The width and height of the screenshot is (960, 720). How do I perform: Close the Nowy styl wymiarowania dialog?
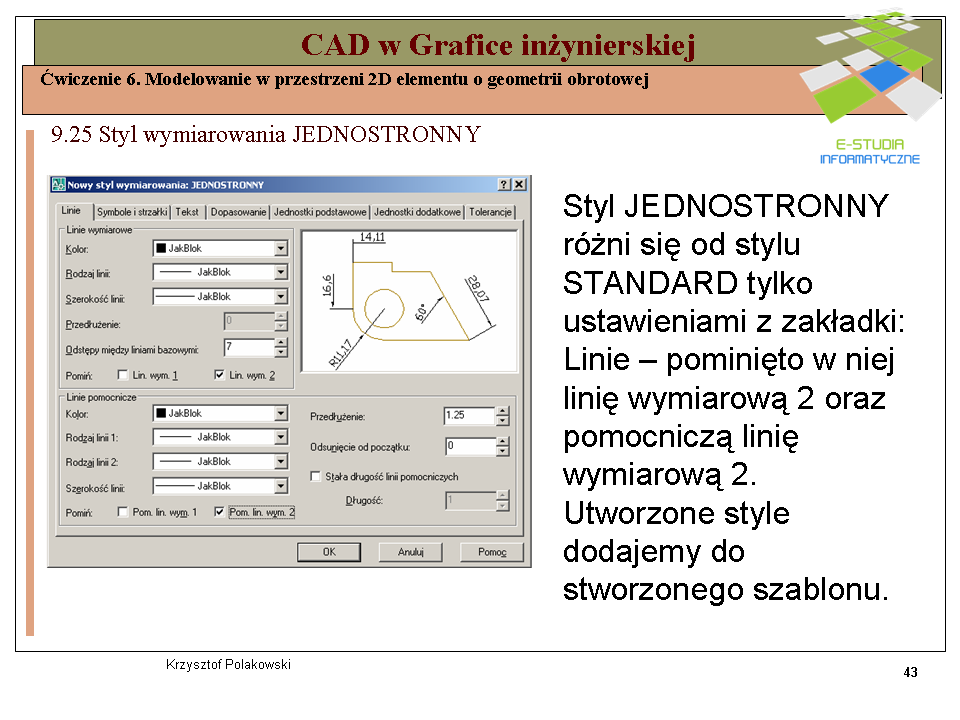tap(519, 185)
